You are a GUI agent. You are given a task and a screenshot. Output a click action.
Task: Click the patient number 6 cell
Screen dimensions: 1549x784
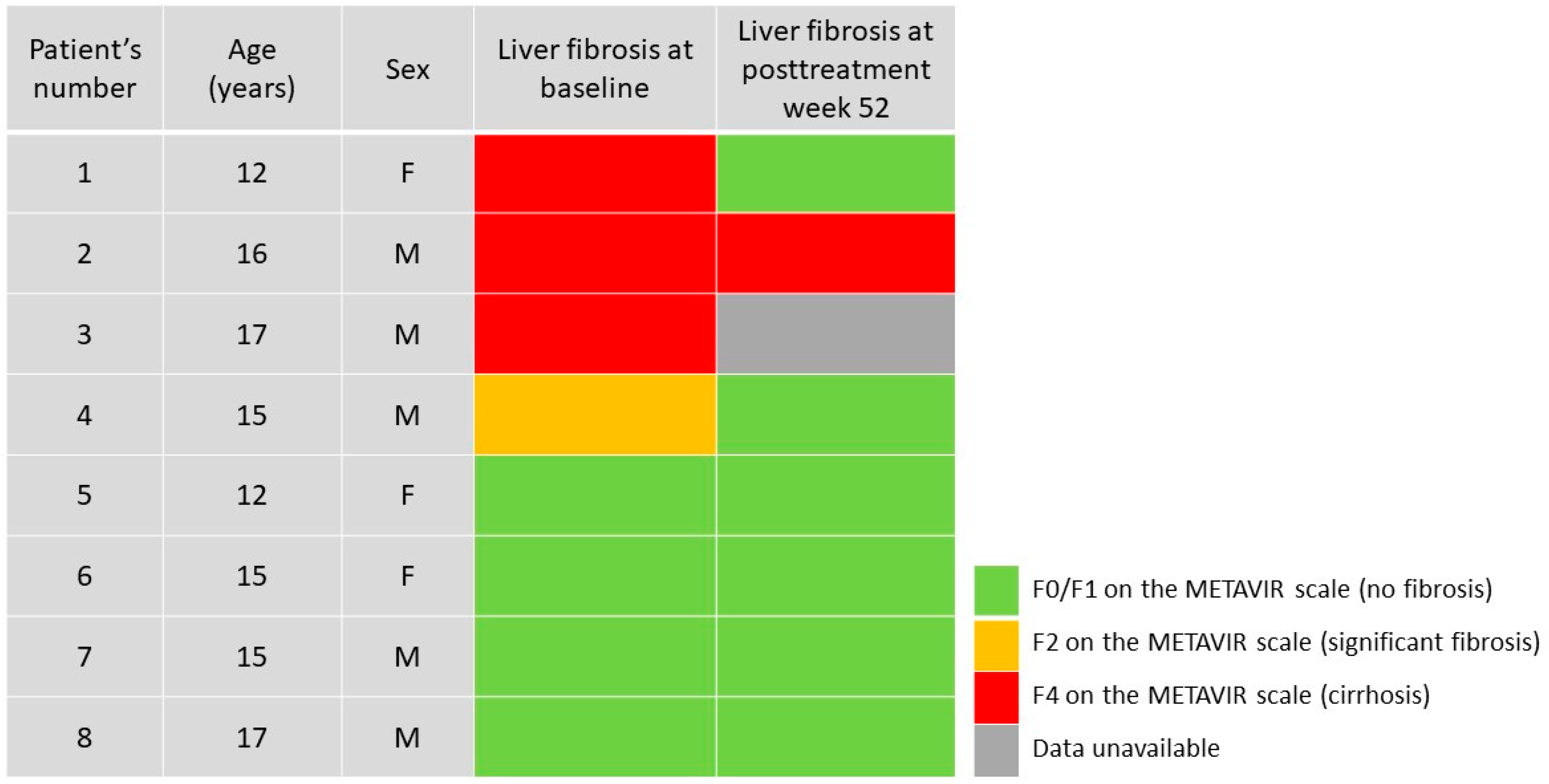(x=85, y=575)
